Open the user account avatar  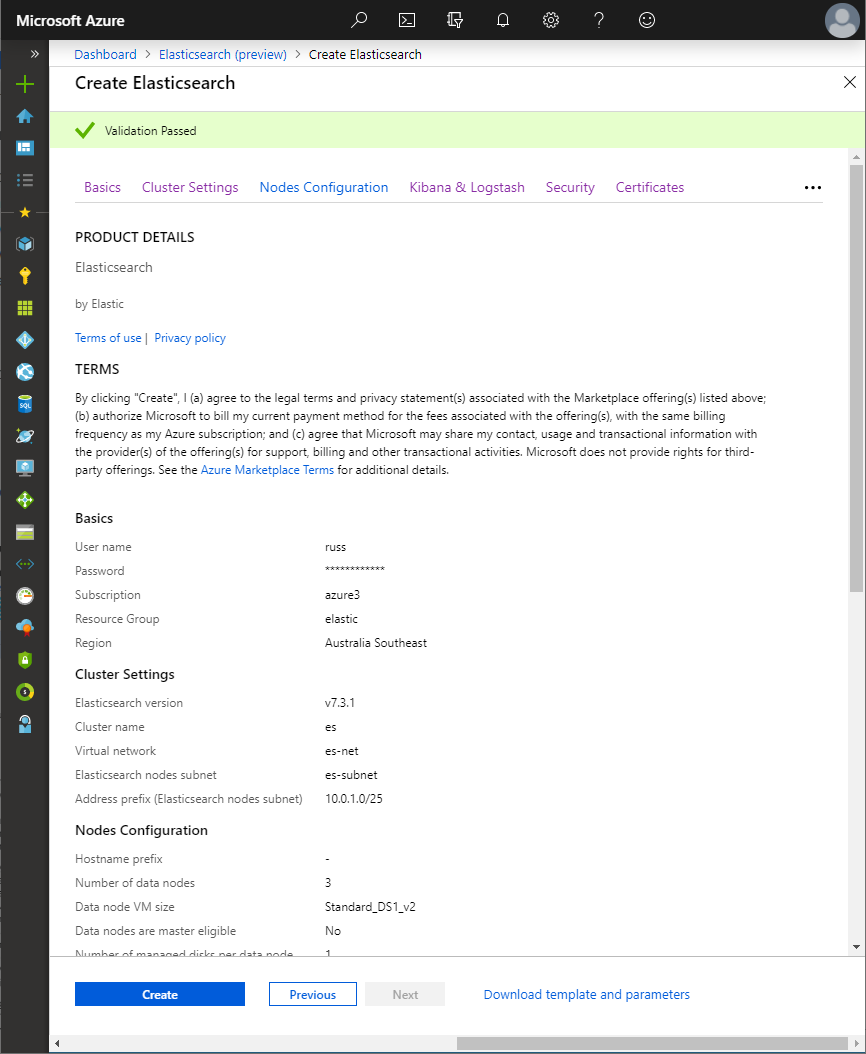coord(842,20)
